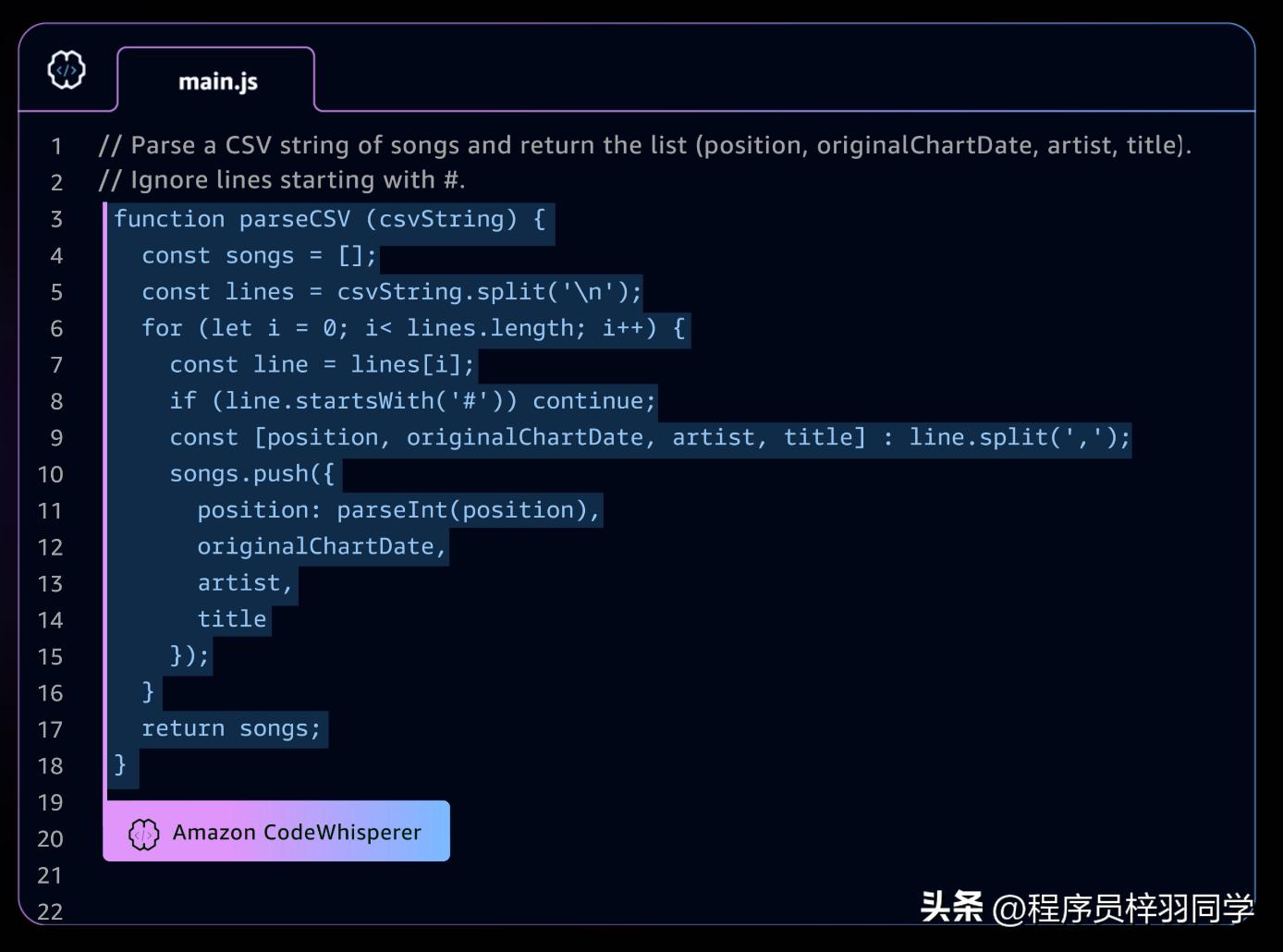Click the CodeWhisperer logo icon top left
Image resolution: width=1283 pixels, height=952 pixels.
point(66,68)
